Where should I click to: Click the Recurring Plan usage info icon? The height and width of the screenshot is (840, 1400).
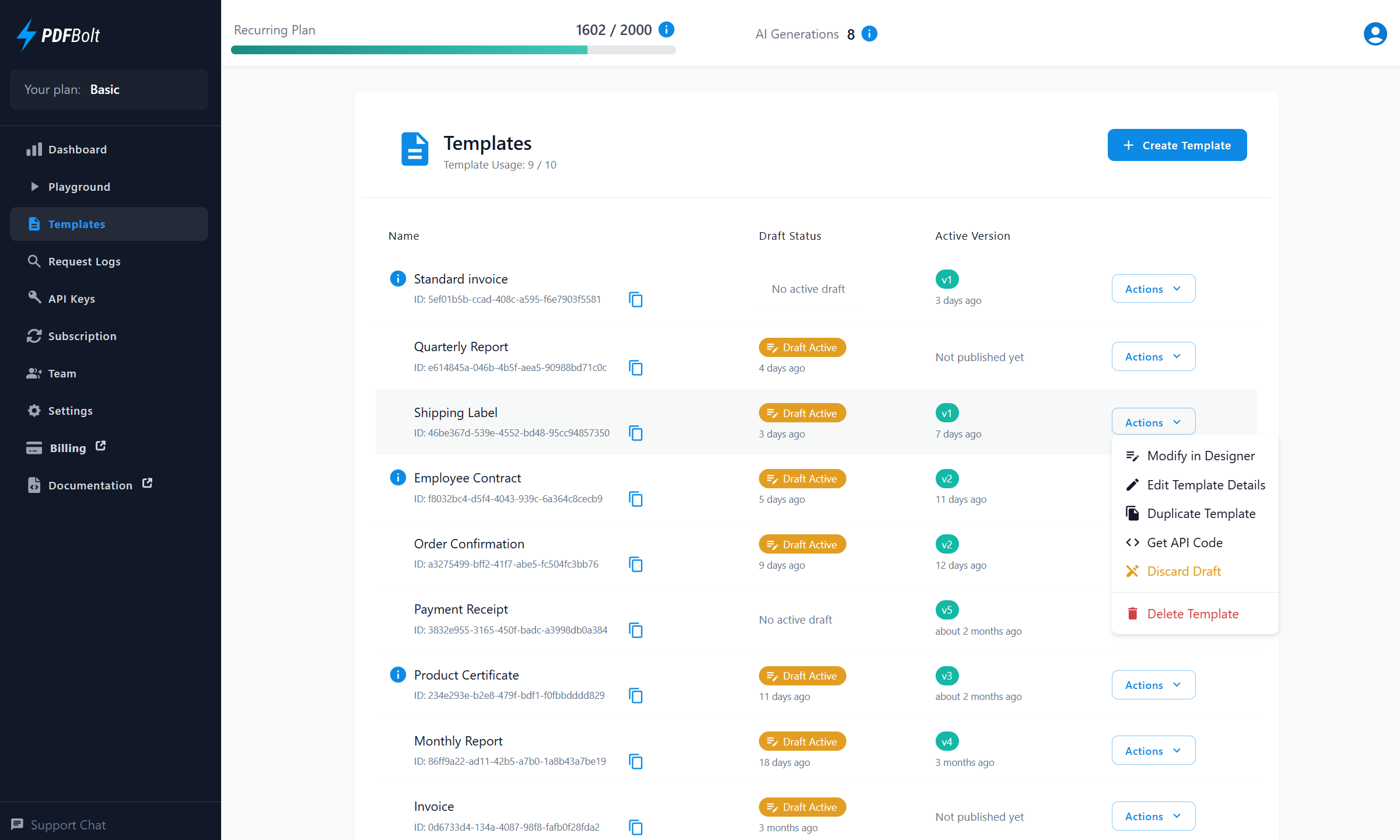coord(666,29)
